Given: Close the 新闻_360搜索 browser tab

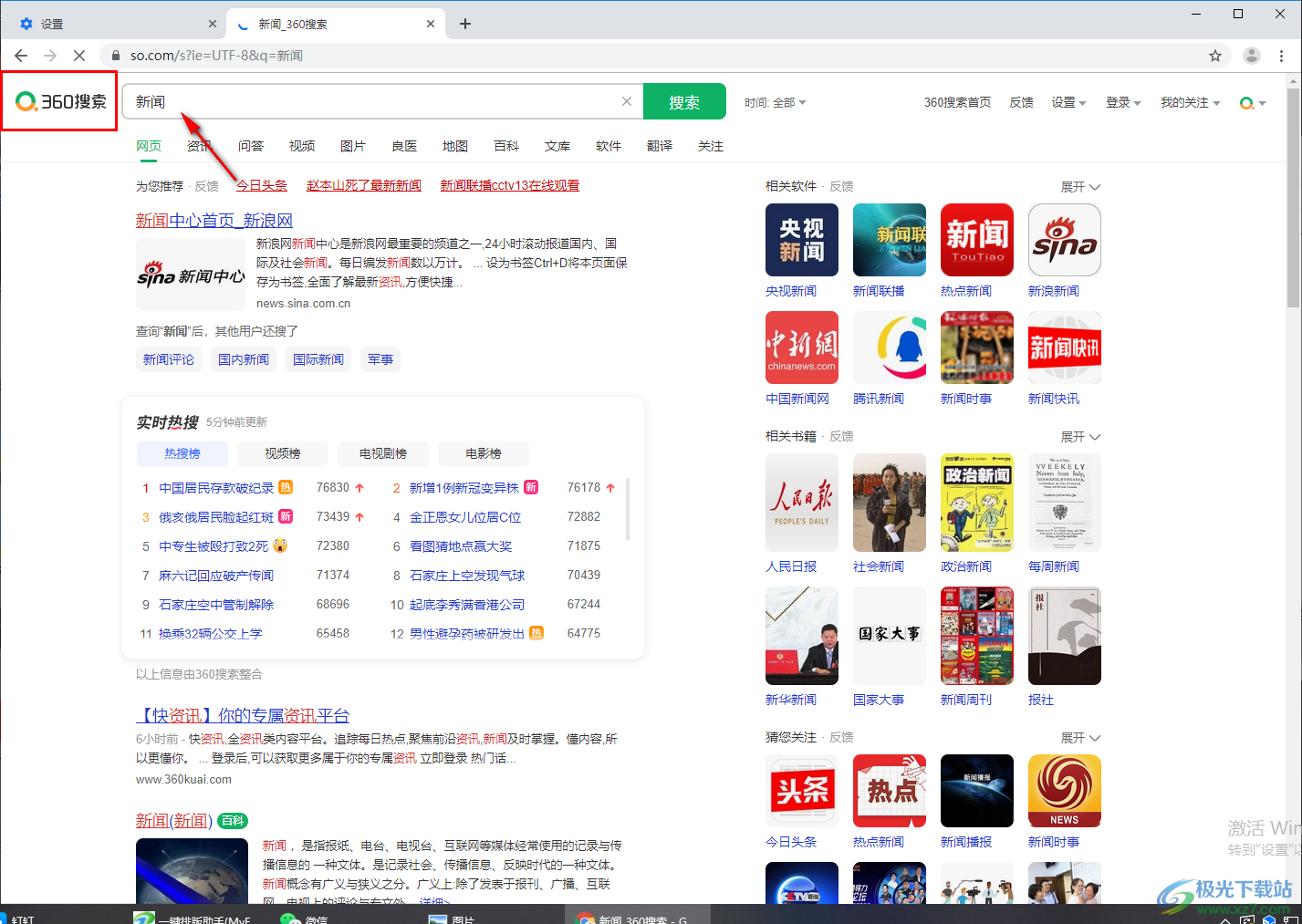Looking at the screenshot, I should click(x=431, y=24).
